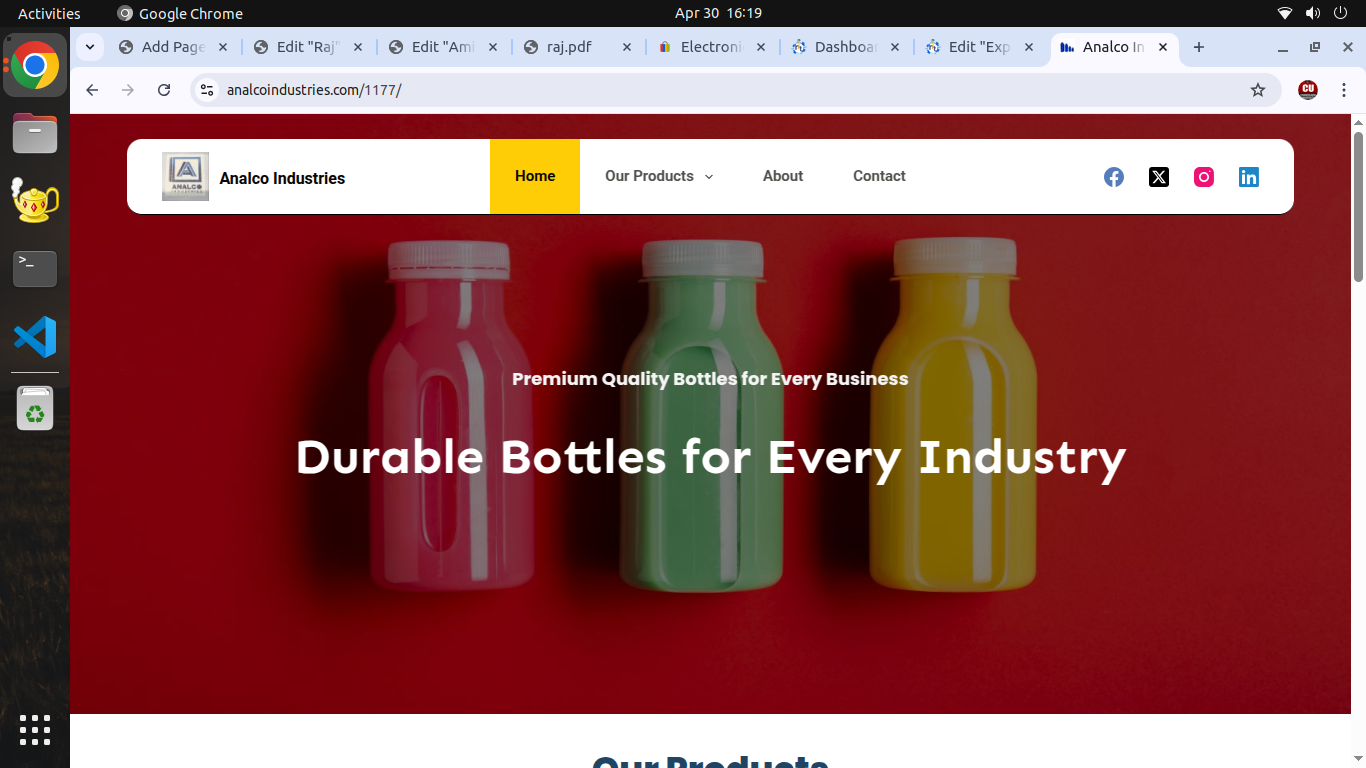This screenshot has height=768, width=1366.
Task: Open the LinkedIn social icon
Action: click(1249, 177)
